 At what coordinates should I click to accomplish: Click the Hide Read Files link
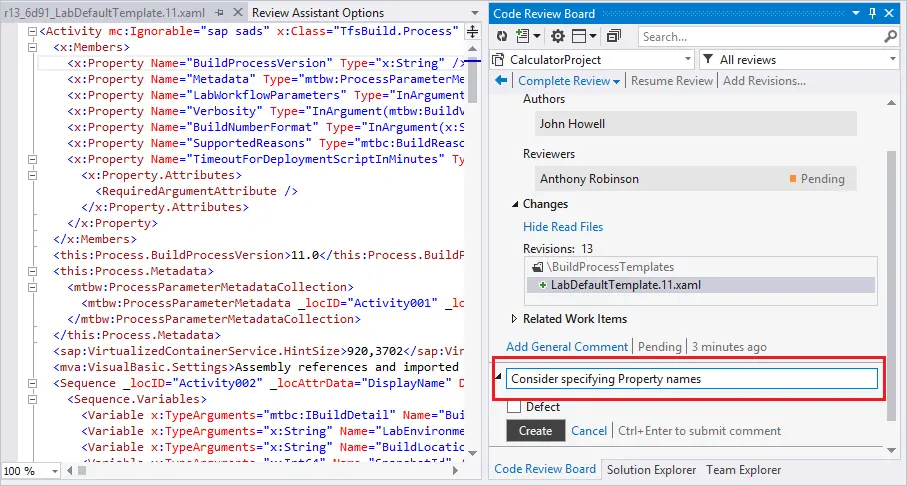(563, 227)
